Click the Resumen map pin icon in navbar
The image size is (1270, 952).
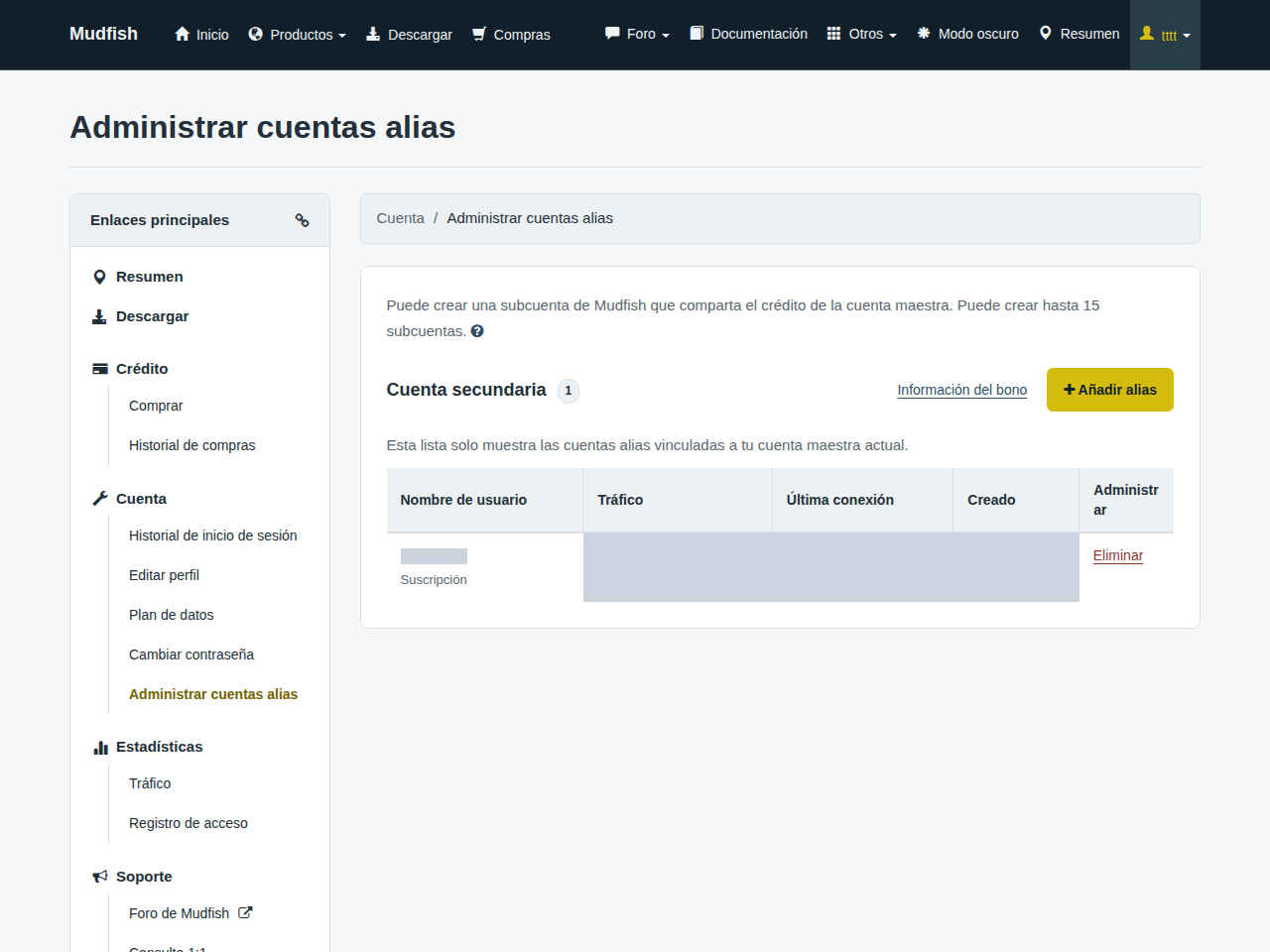click(1045, 33)
